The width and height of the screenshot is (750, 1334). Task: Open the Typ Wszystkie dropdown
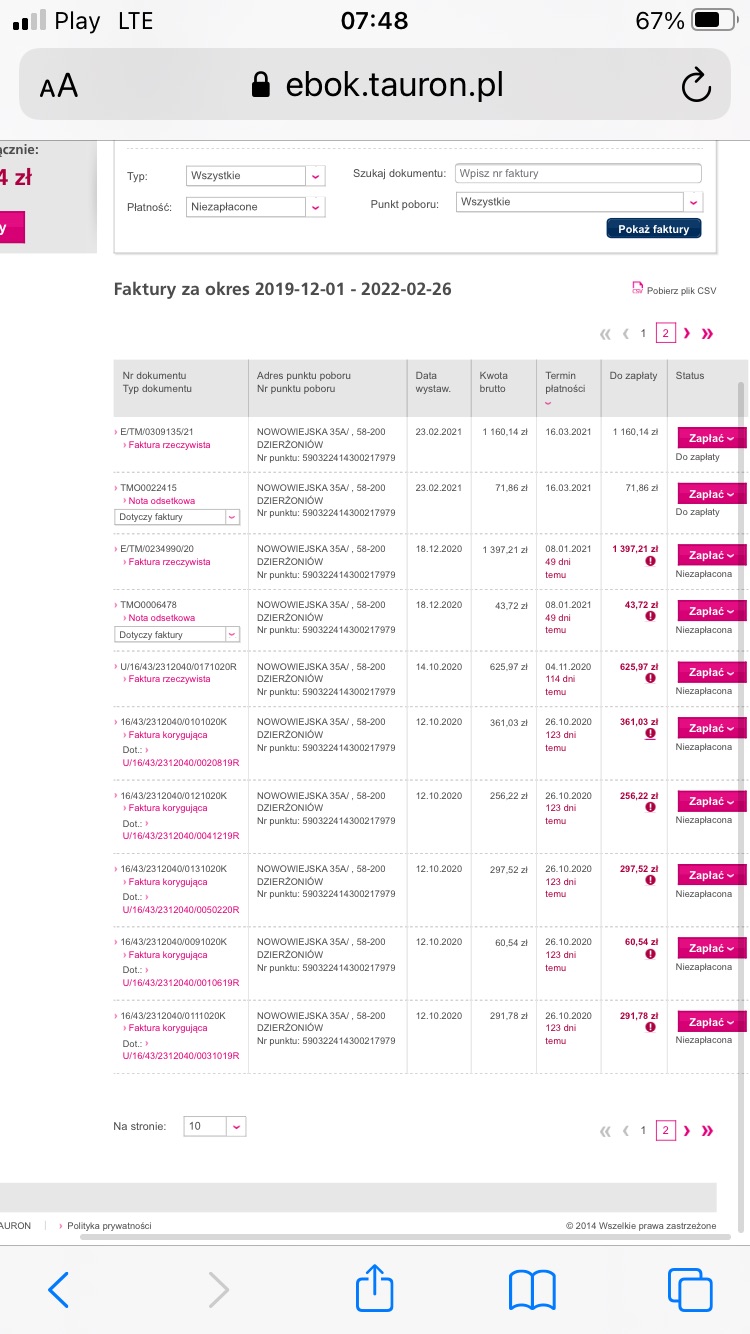[256, 176]
